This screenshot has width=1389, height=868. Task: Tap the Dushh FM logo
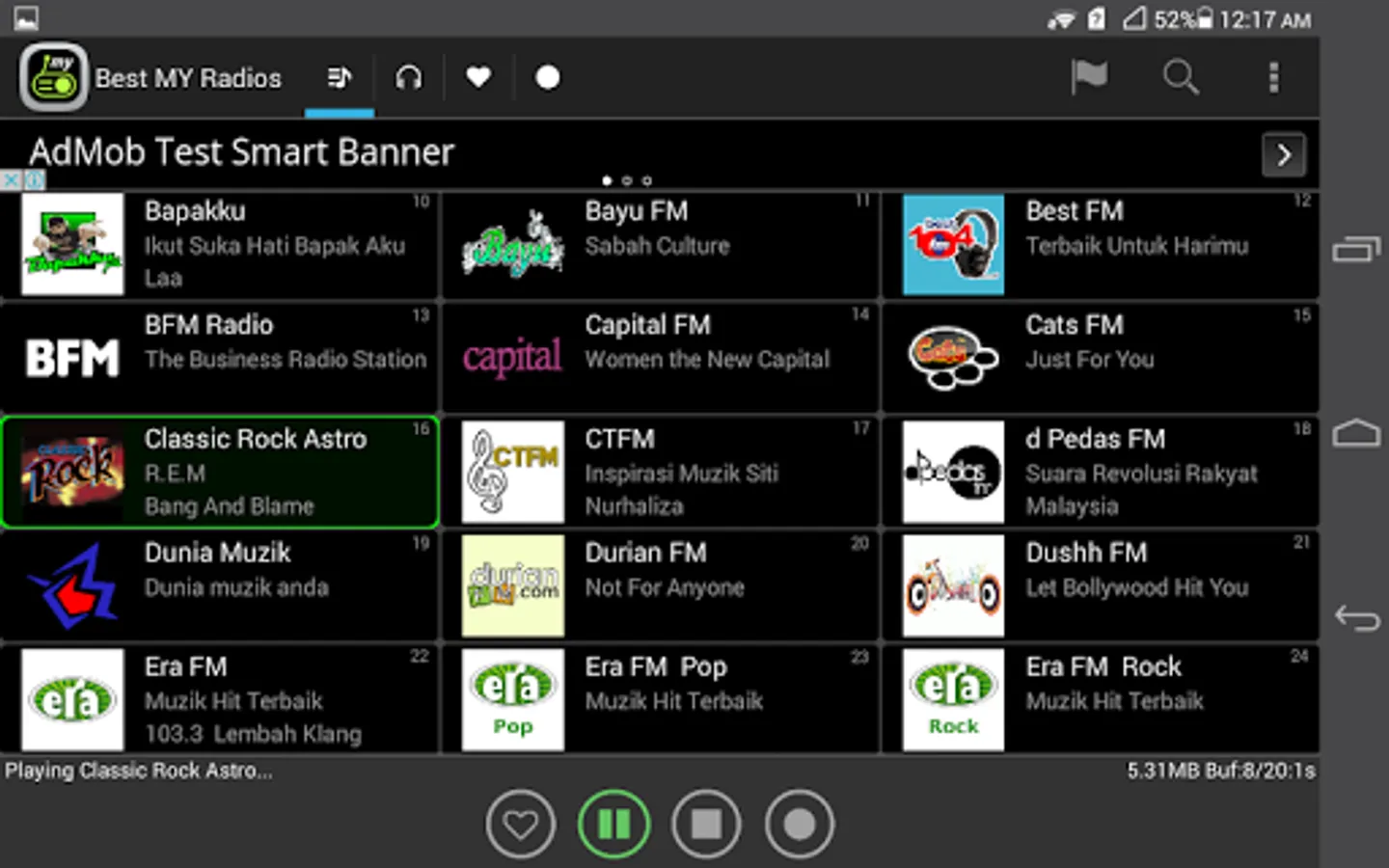click(953, 585)
